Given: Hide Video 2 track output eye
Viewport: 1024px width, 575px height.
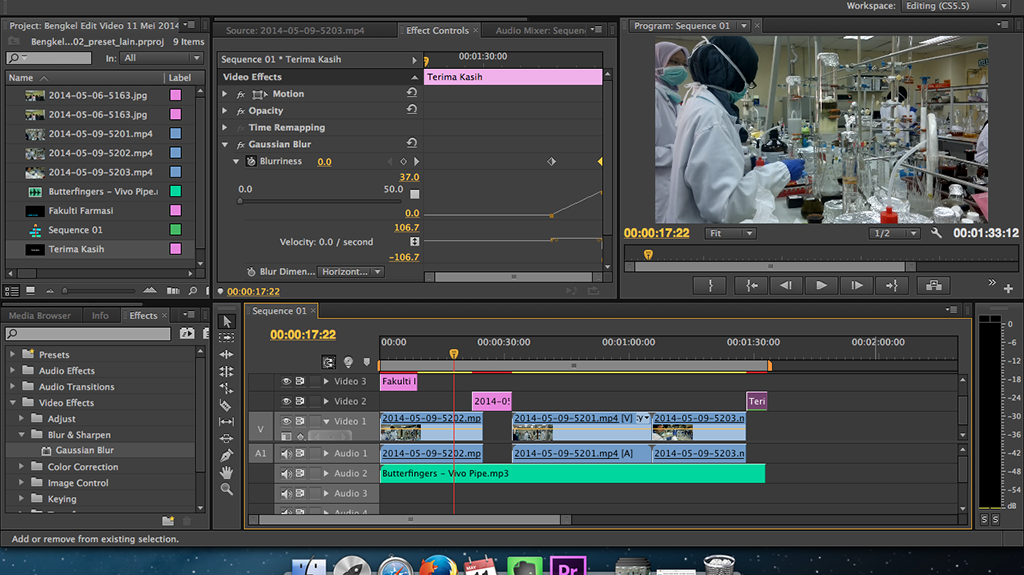Looking at the screenshot, I should click(286, 401).
